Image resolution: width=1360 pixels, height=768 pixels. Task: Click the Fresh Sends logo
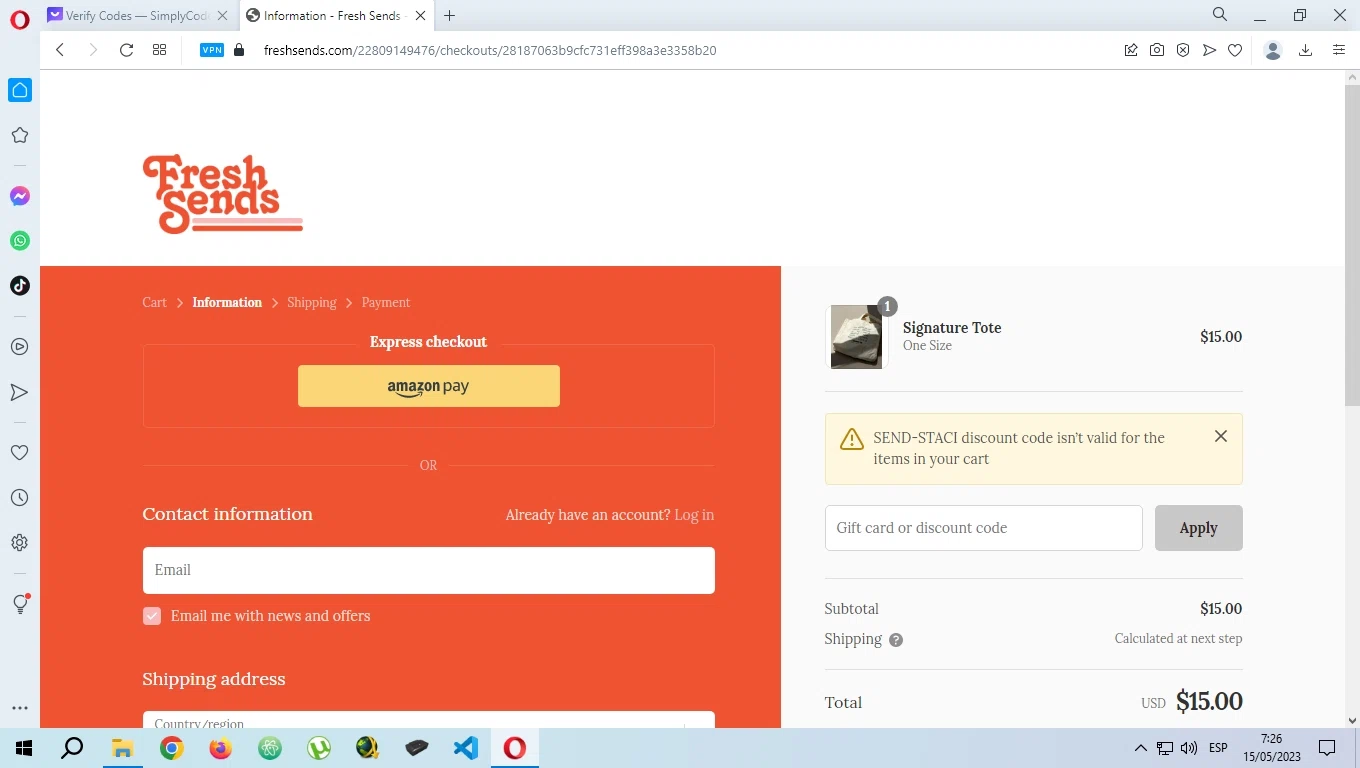click(x=222, y=194)
